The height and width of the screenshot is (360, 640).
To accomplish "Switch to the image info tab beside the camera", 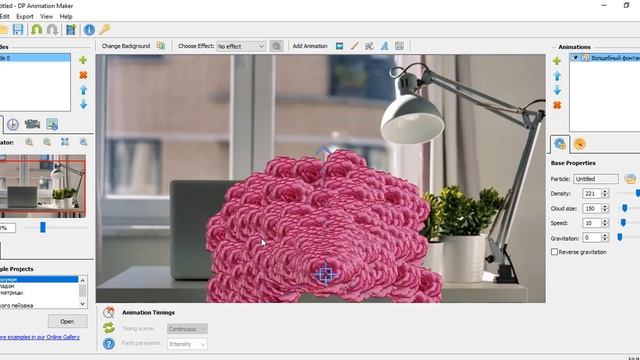I will [x=52, y=124].
